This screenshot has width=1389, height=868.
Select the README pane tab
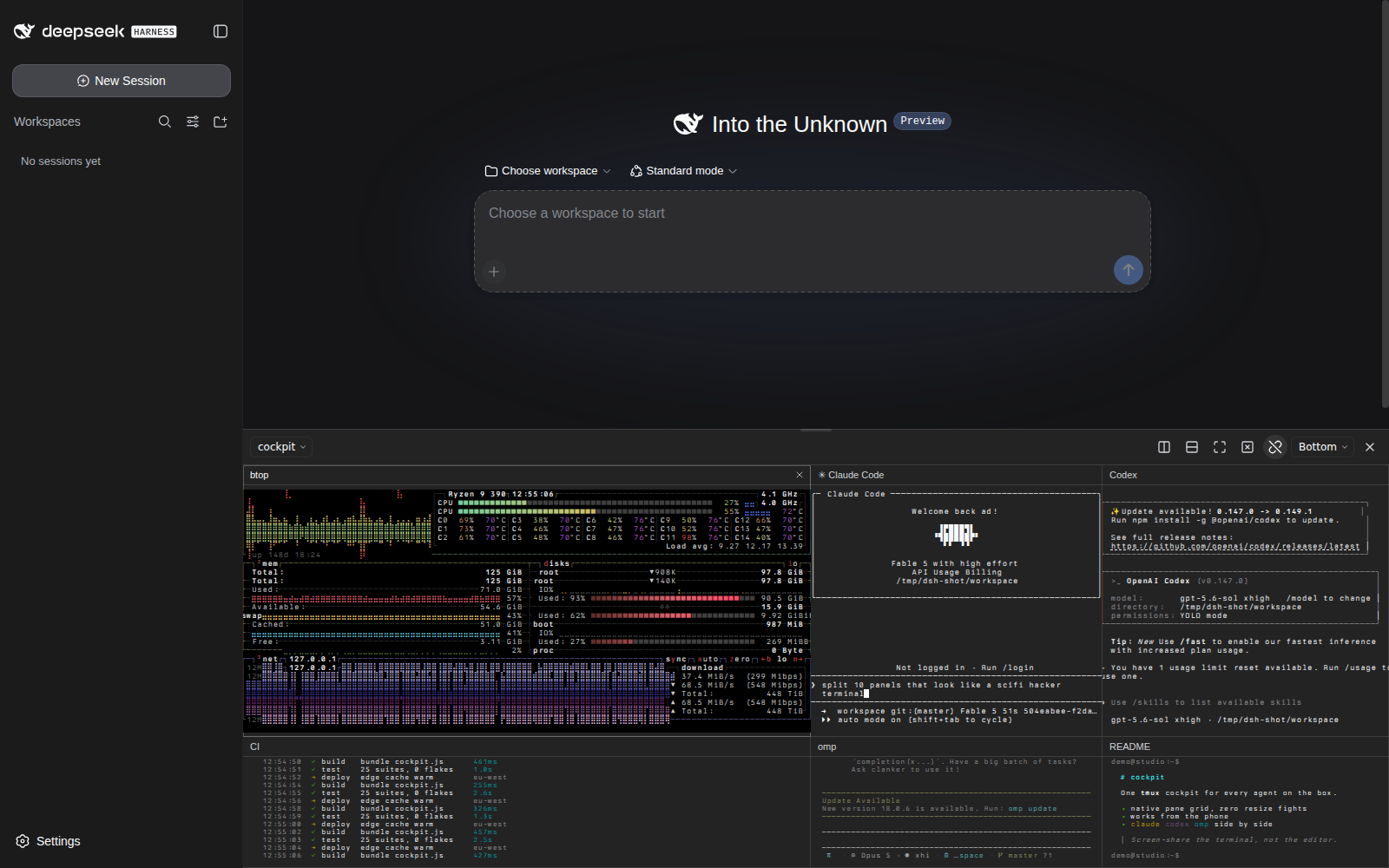(x=1129, y=746)
